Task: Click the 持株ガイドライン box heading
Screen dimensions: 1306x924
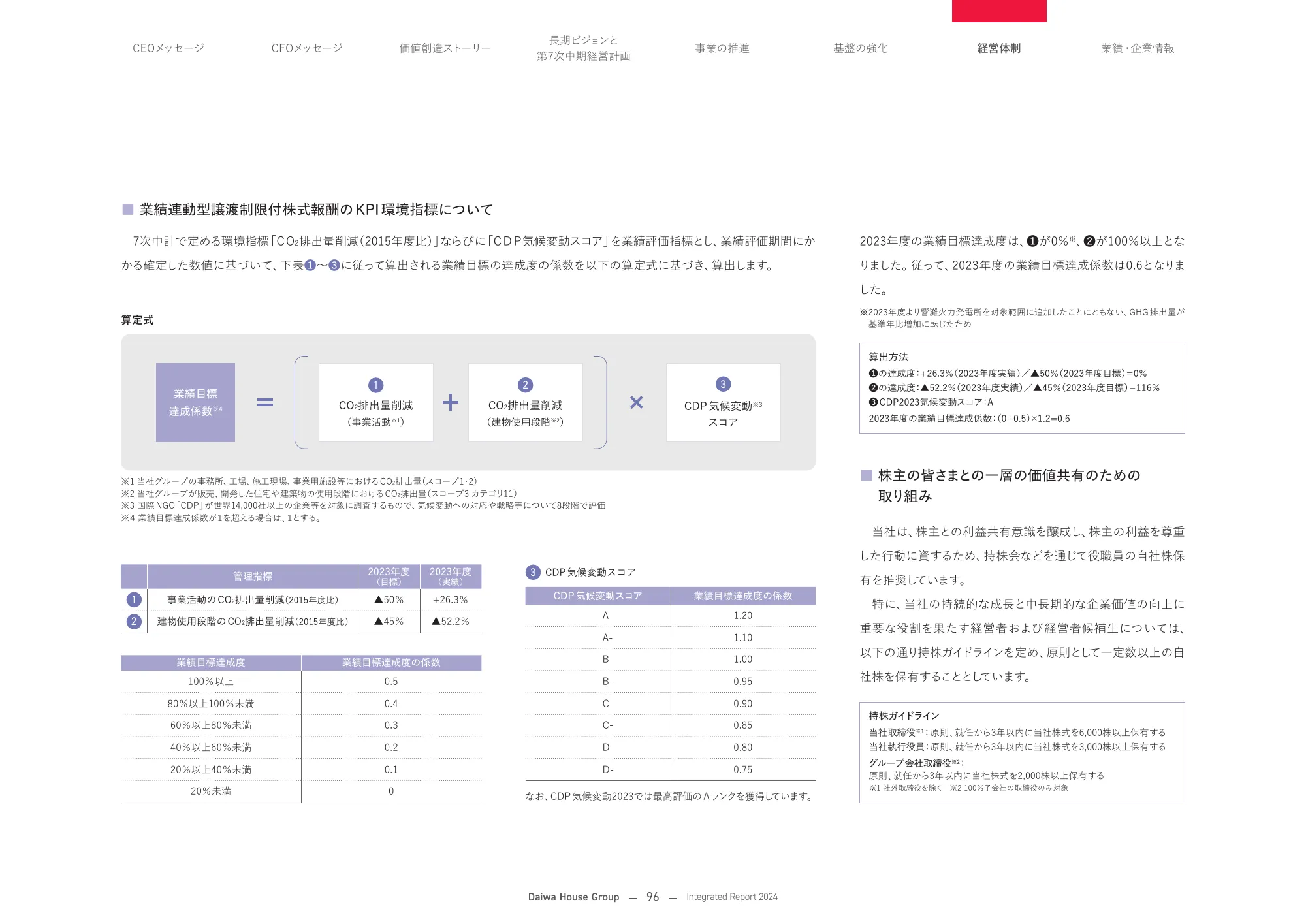Action: (904, 716)
